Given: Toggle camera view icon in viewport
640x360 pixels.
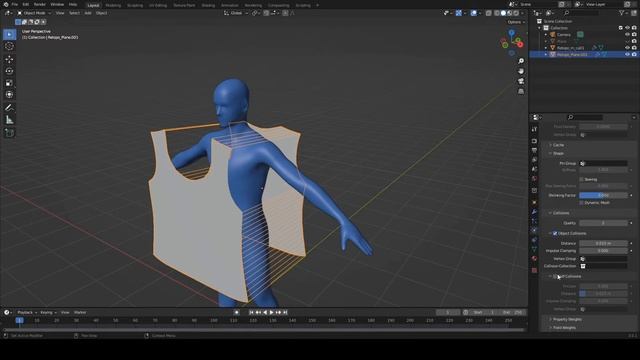Looking at the screenshot, I should tap(521, 81).
